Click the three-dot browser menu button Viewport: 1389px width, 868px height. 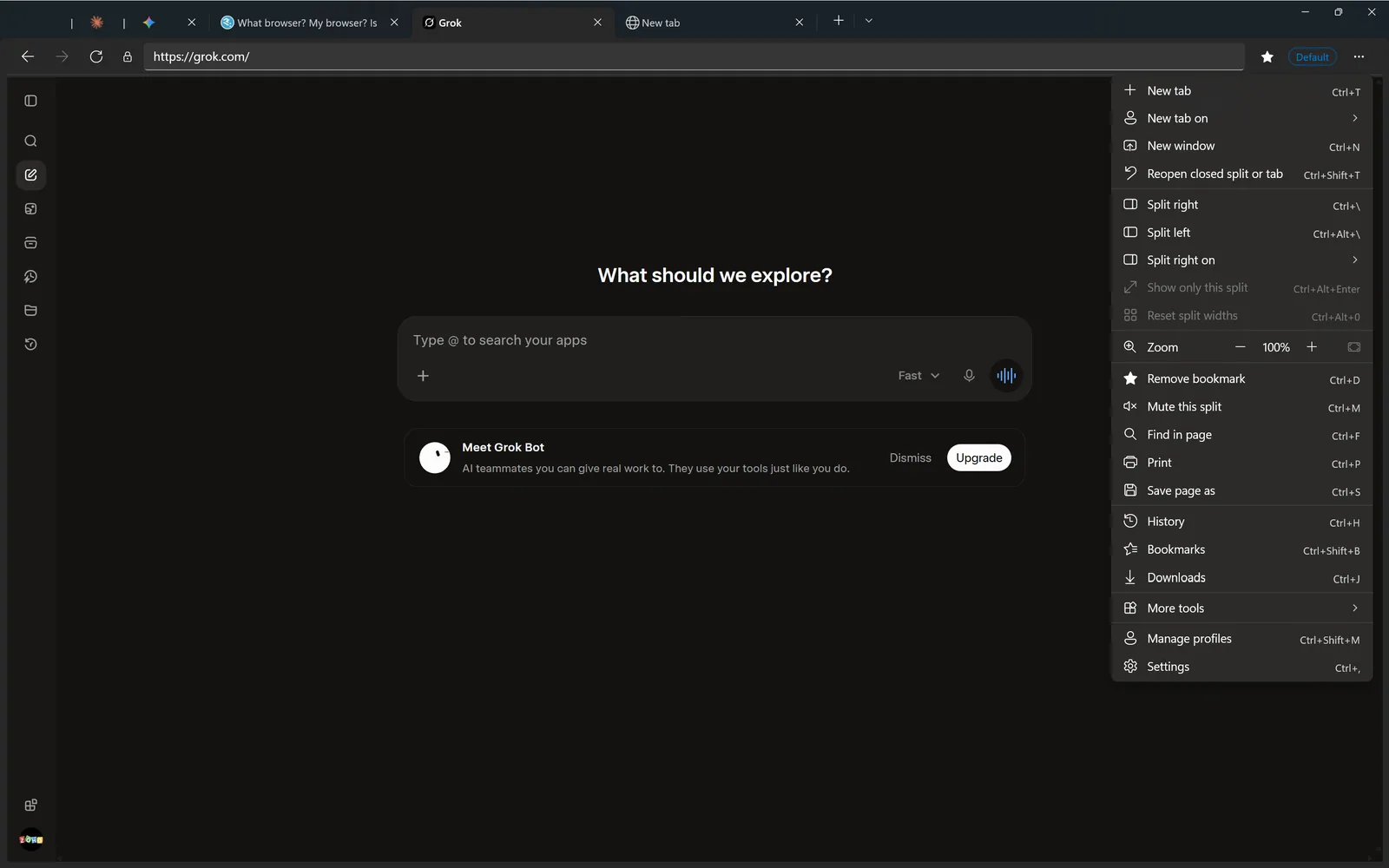click(1359, 56)
